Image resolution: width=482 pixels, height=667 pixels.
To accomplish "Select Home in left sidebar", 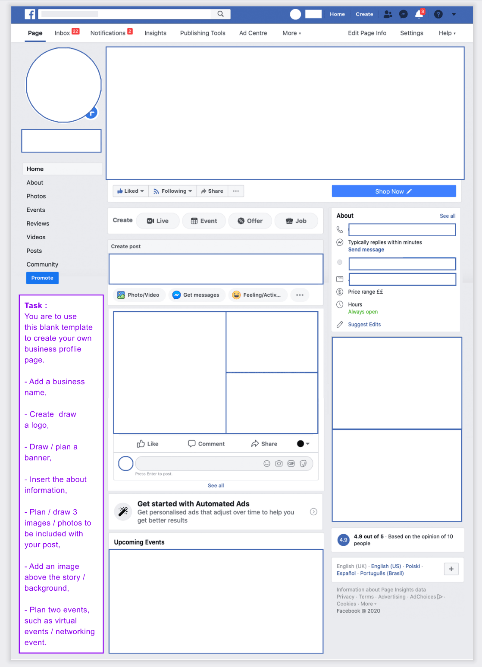I will (63, 169).
